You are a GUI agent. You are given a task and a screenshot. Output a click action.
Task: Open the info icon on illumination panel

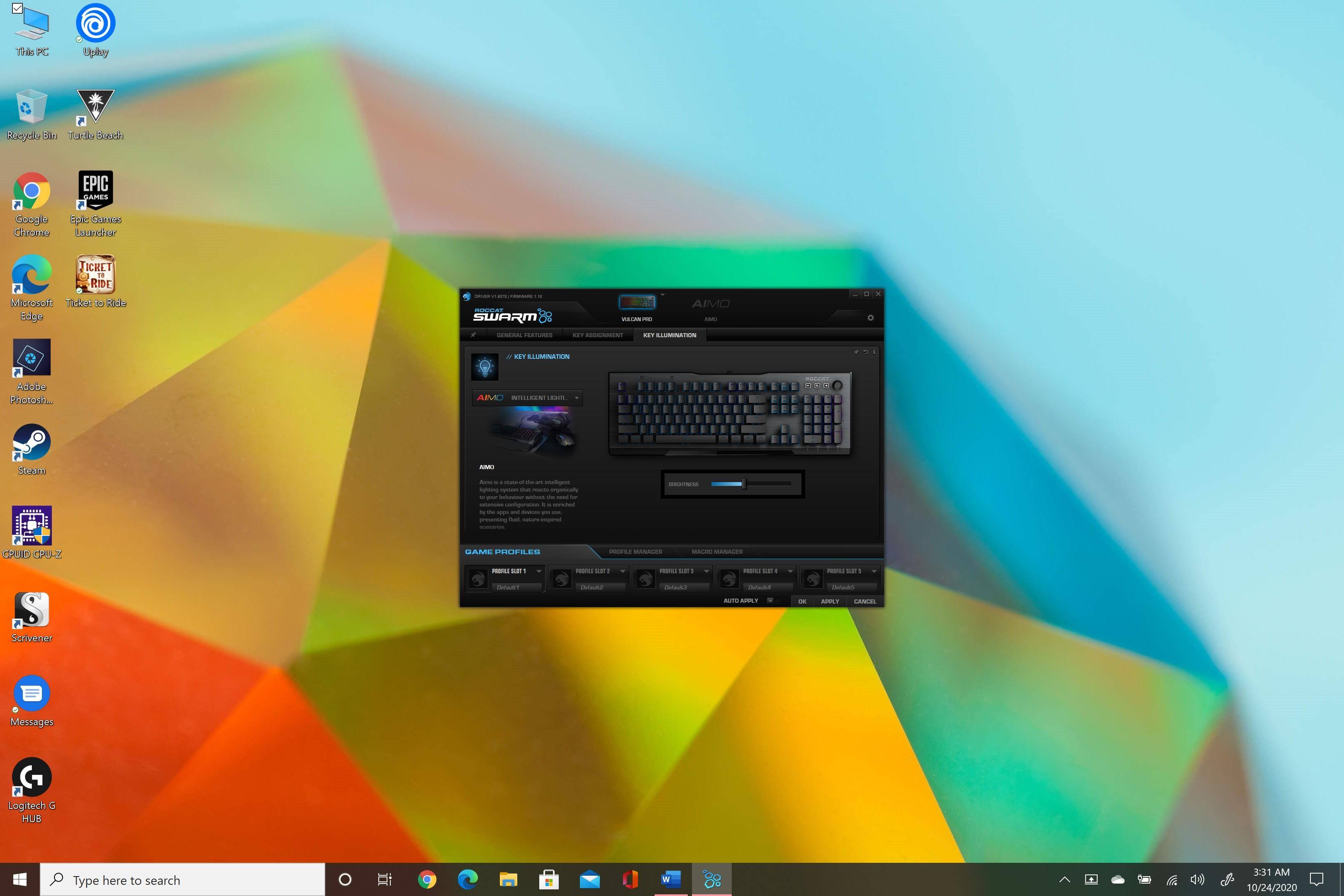point(874,353)
